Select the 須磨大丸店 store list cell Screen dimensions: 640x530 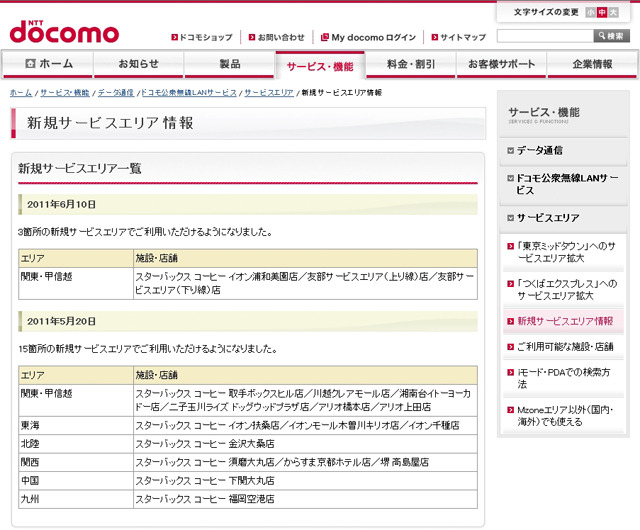point(305,462)
